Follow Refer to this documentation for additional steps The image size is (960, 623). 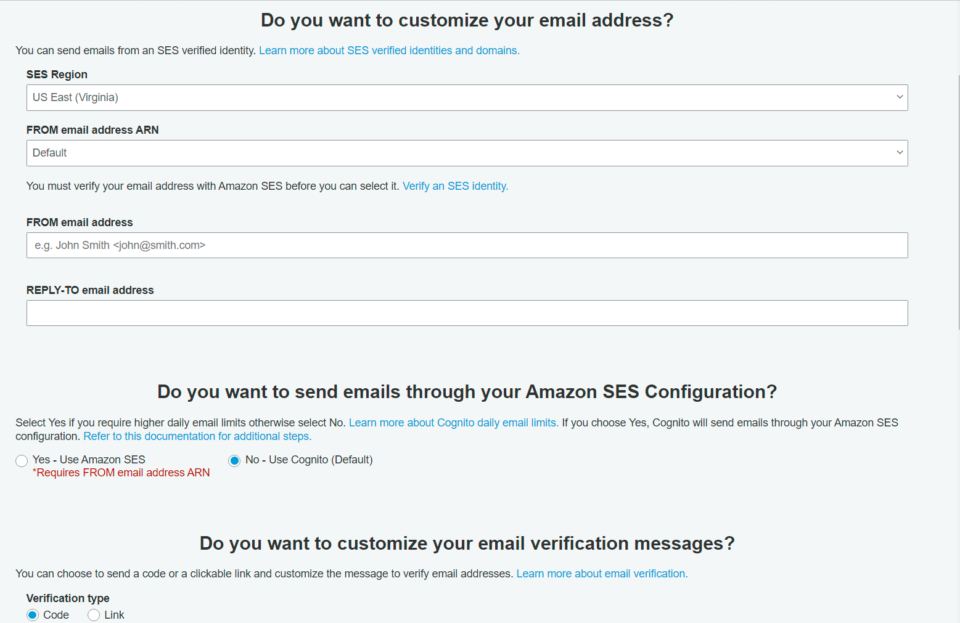pos(196,435)
